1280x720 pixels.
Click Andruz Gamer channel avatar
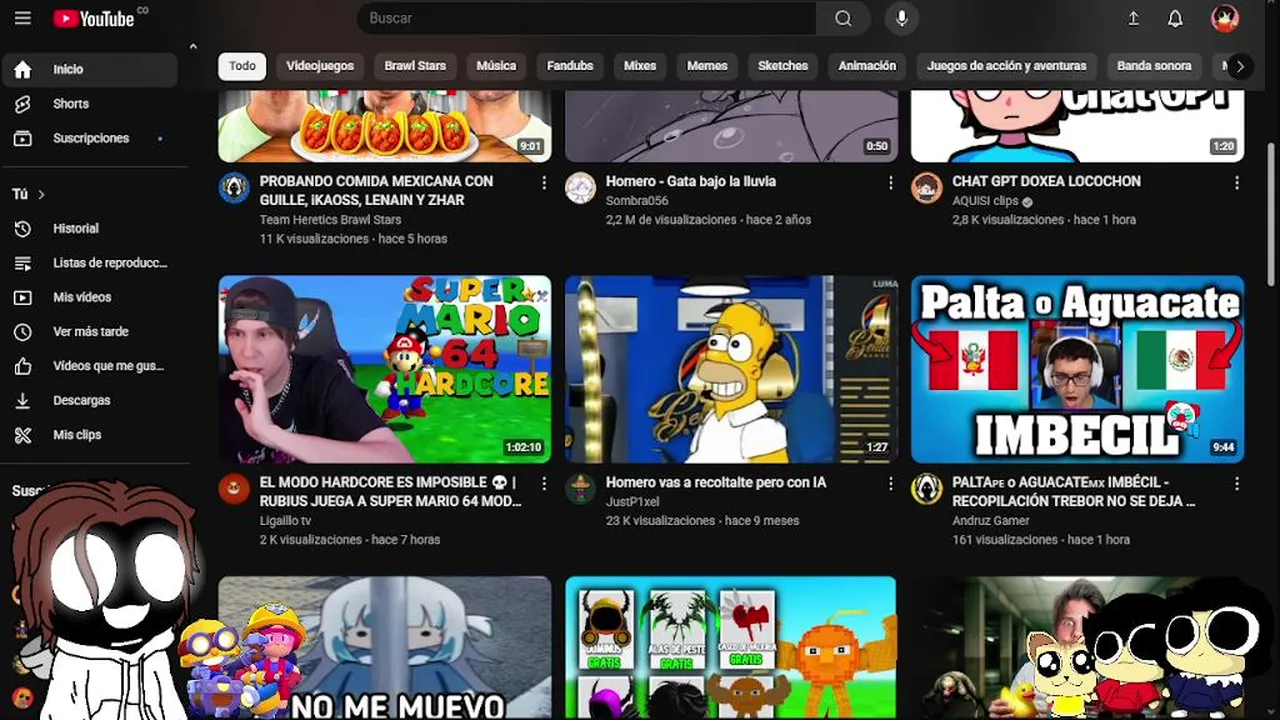pyautogui.click(x=927, y=488)
